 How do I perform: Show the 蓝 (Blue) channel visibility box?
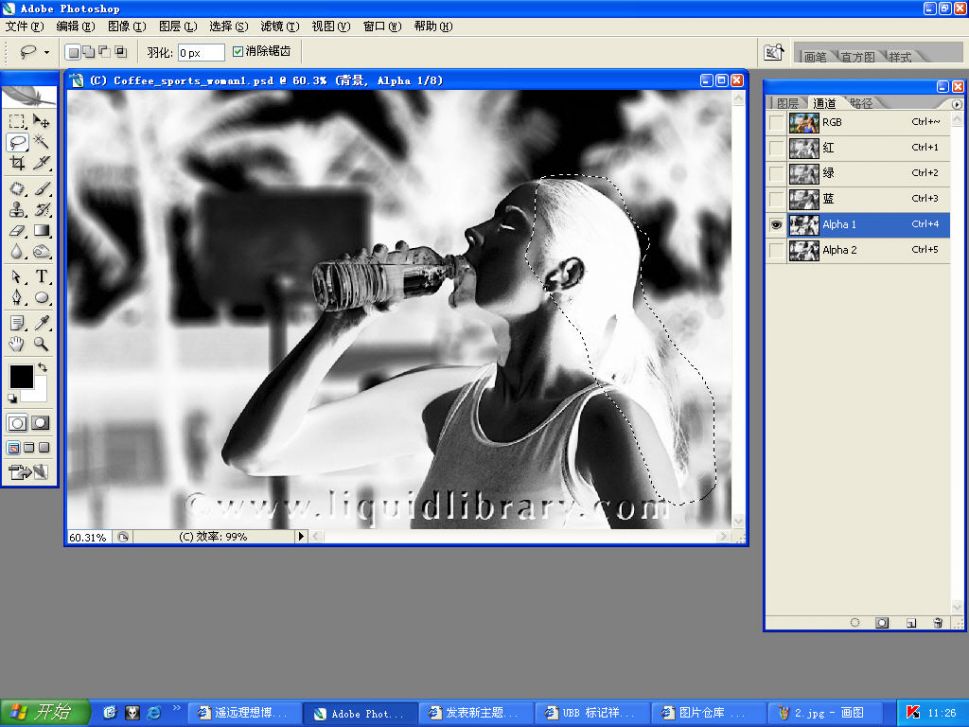tap(776, 199)
